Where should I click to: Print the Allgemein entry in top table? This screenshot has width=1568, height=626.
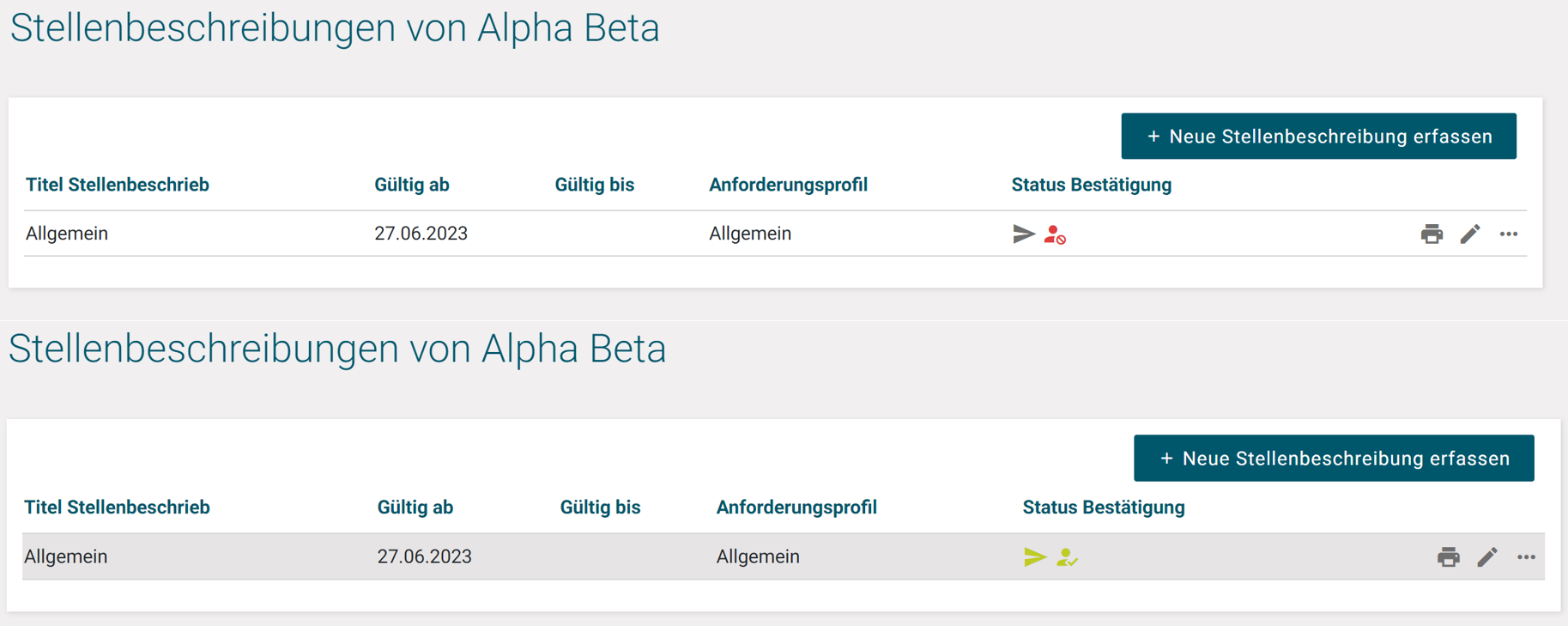(1432, 234)
